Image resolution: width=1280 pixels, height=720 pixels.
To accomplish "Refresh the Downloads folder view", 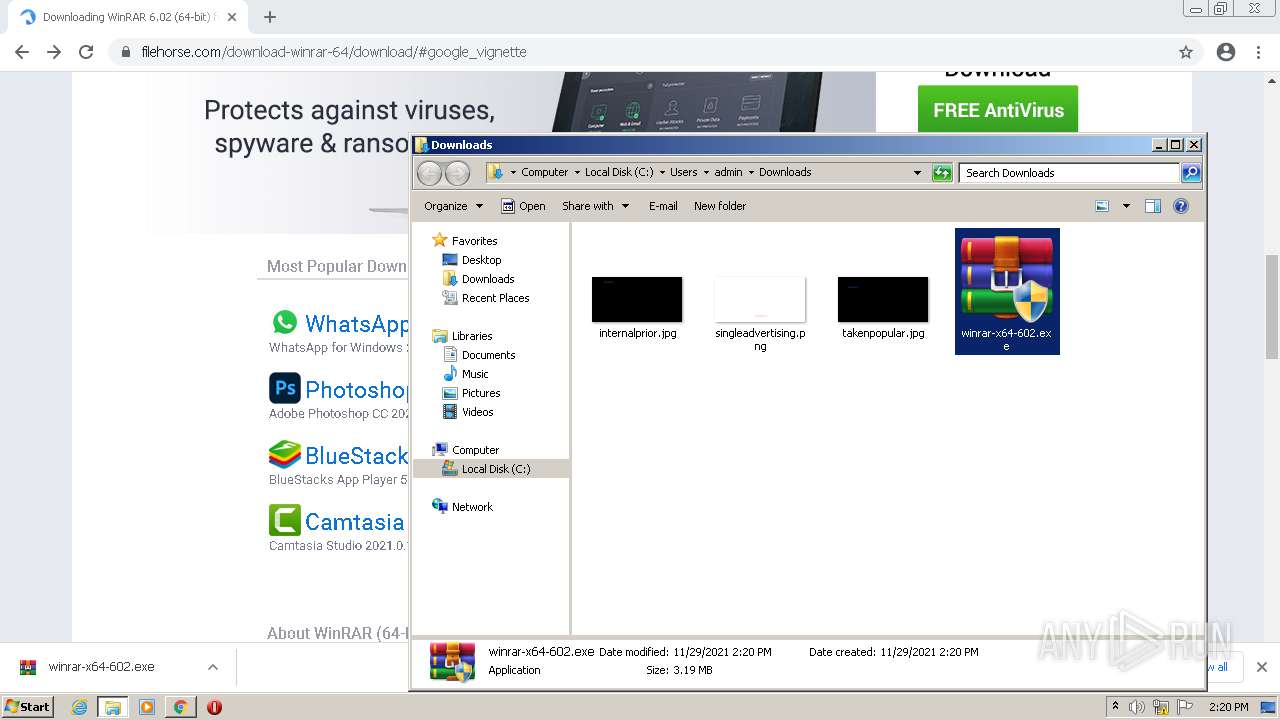I will 941,173.
